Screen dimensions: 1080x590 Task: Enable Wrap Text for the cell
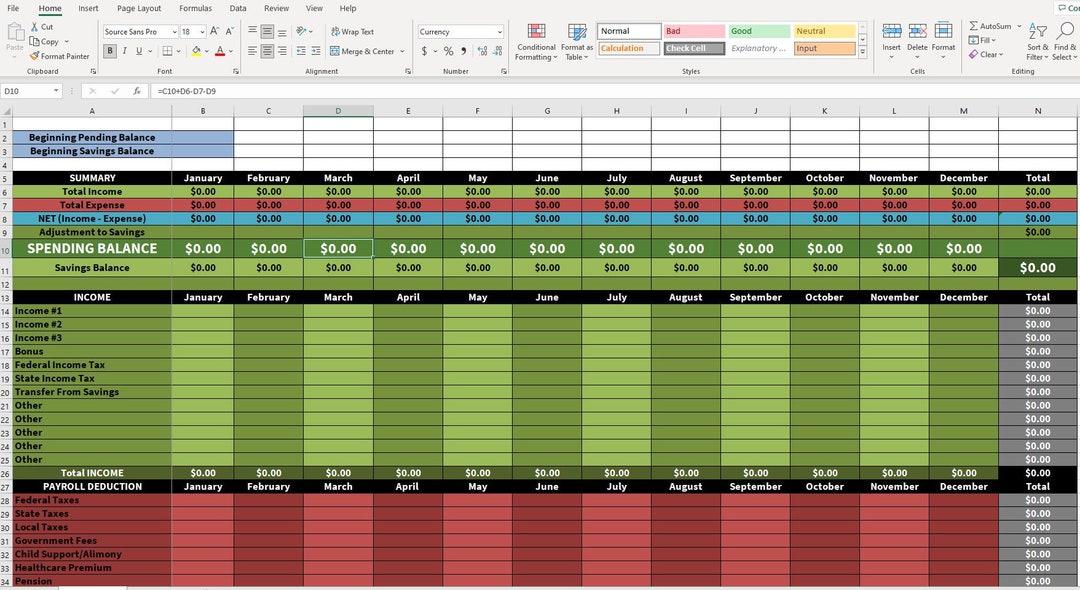[x=352, y=31]
